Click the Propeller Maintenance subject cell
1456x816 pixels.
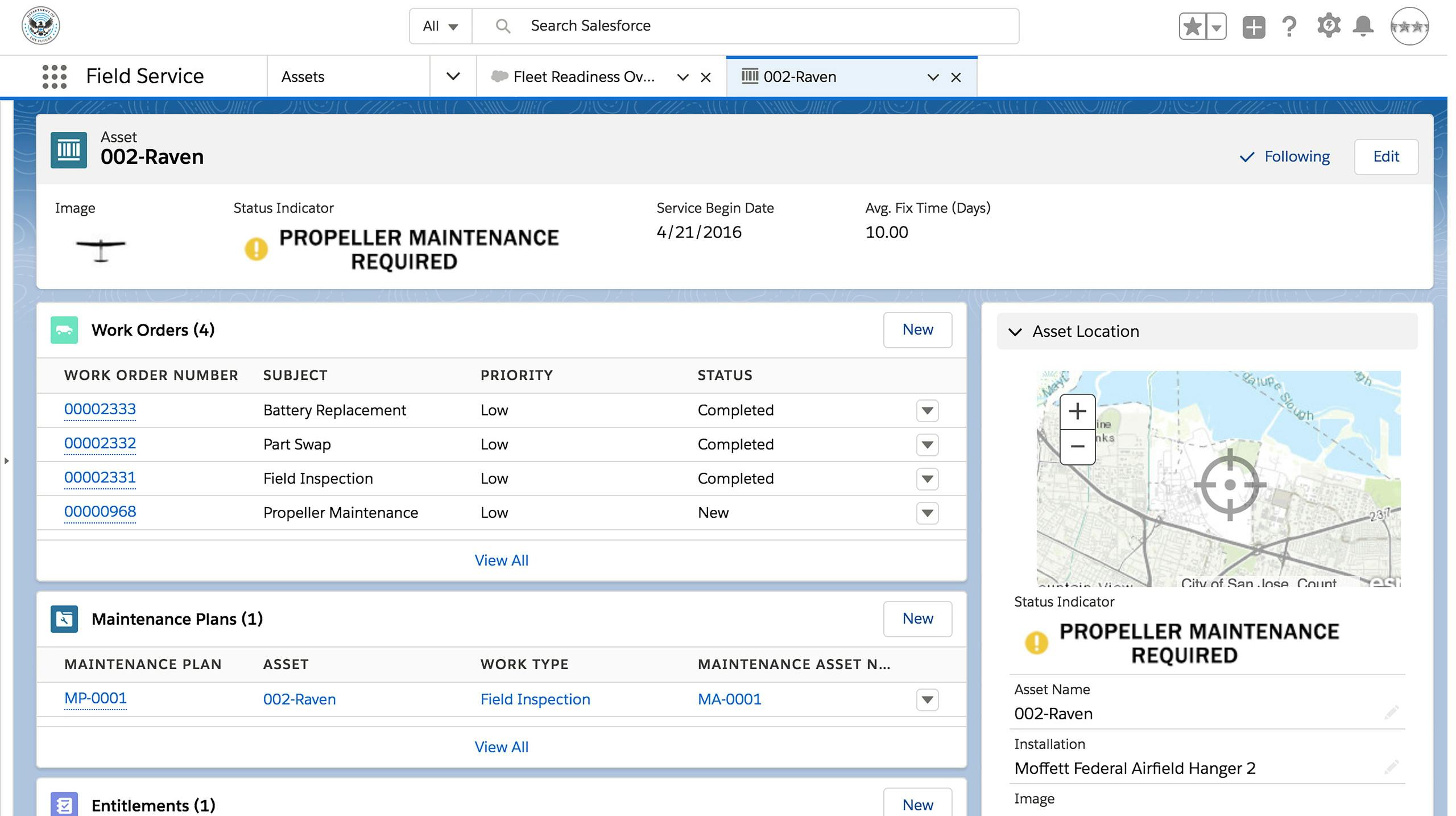[x=341, y=513]
